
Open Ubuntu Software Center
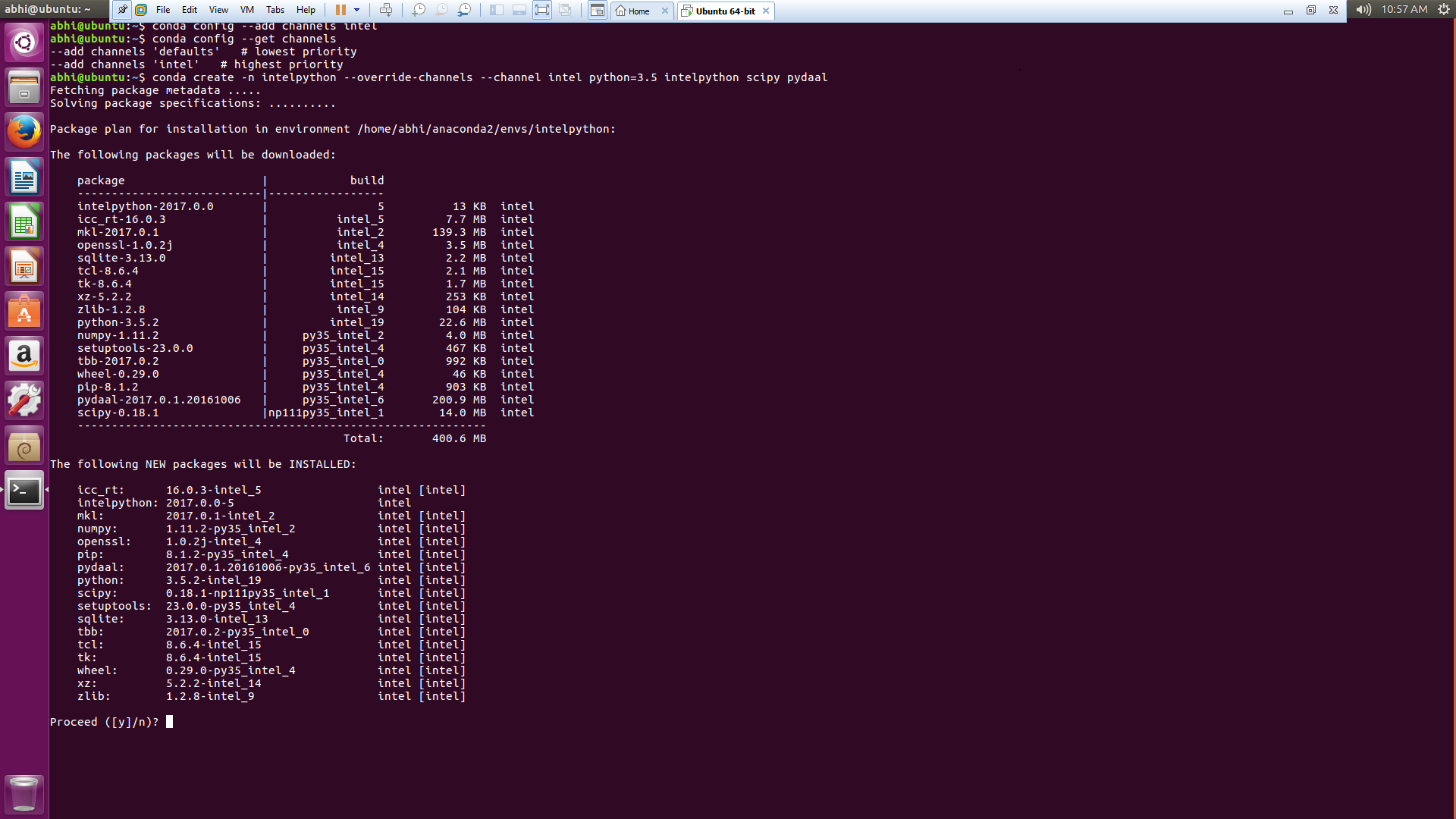(24, 312)
